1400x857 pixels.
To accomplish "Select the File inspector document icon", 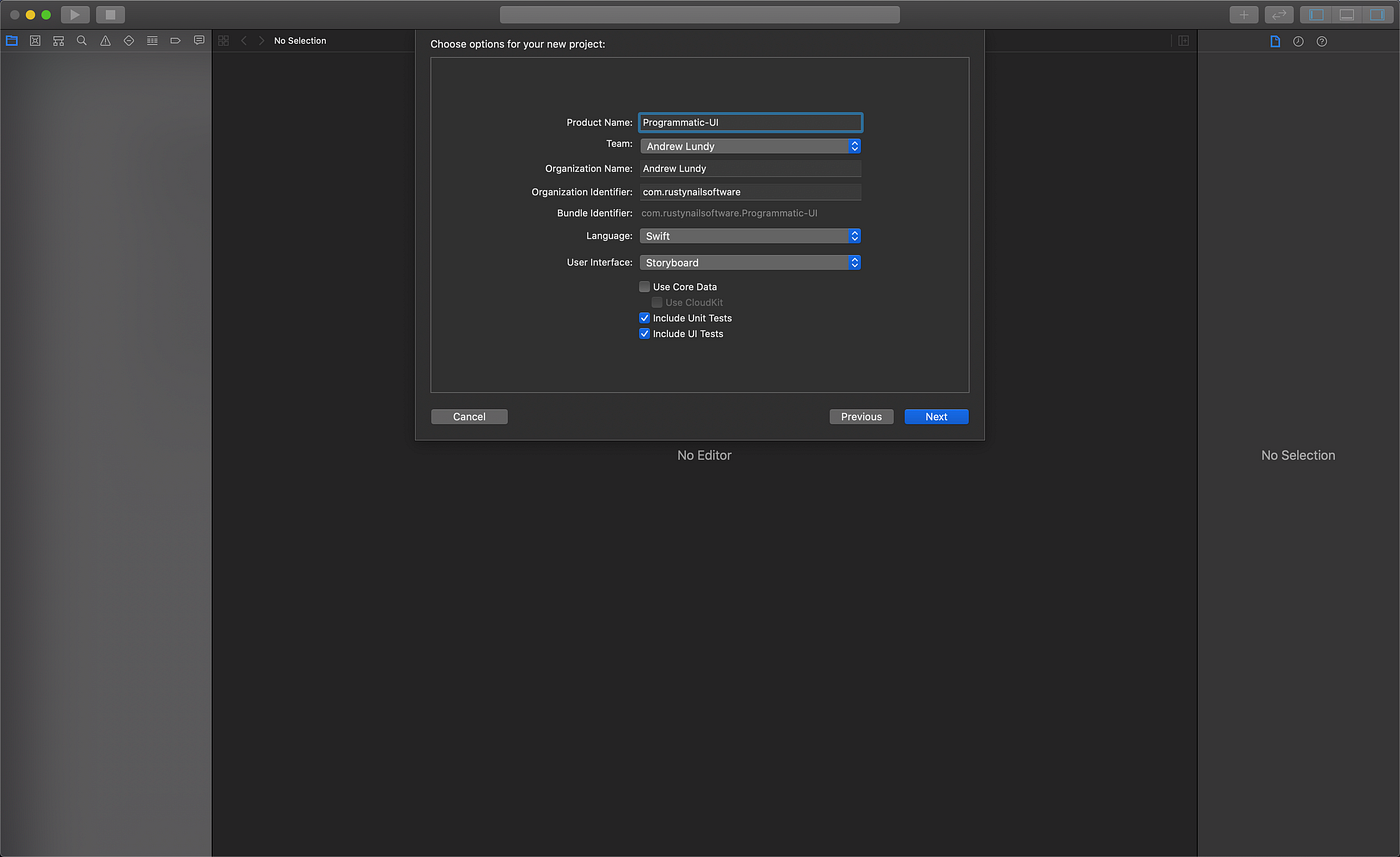I will pos(1274,41).
